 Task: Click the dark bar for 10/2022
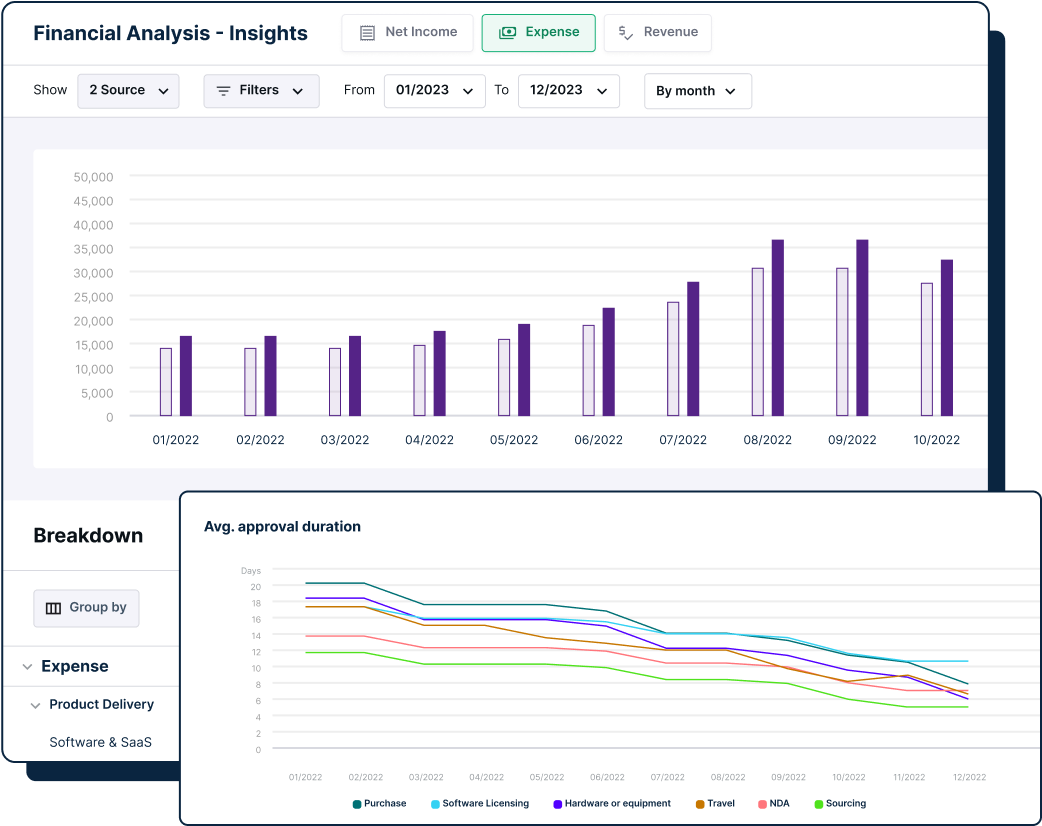[x=947, y=338]
